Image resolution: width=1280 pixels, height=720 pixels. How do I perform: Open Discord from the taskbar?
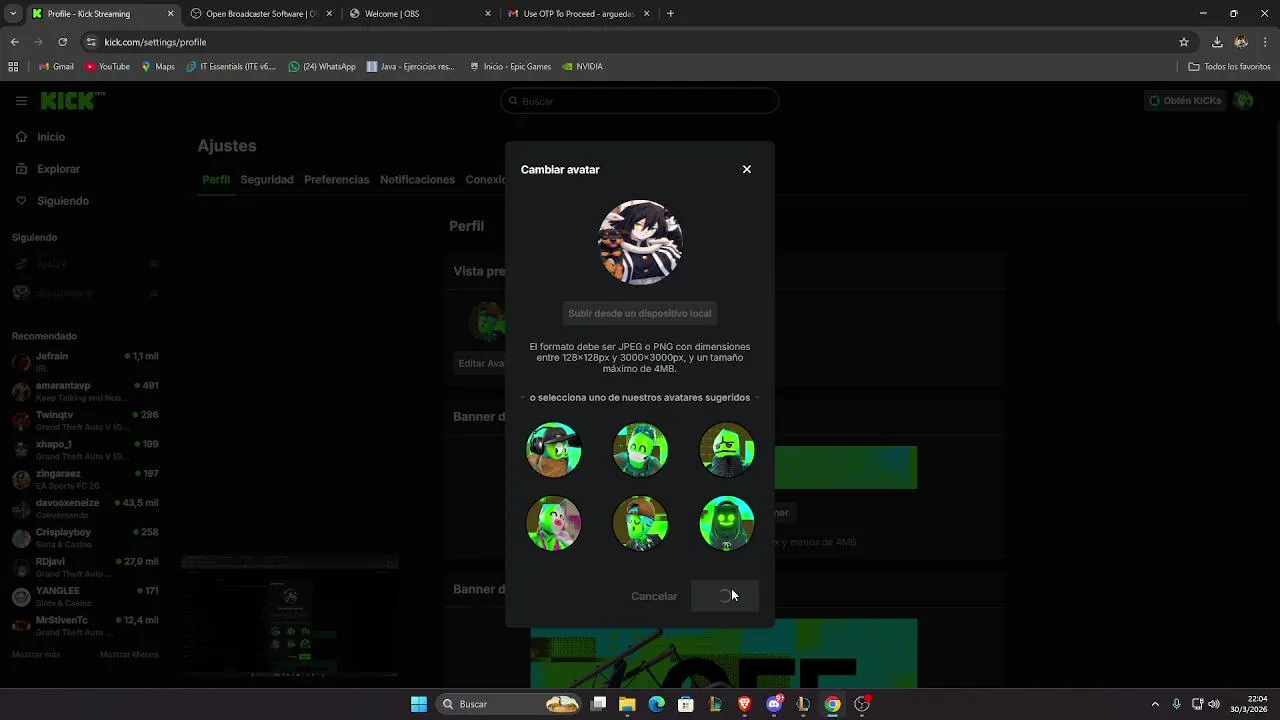(774, 704)
